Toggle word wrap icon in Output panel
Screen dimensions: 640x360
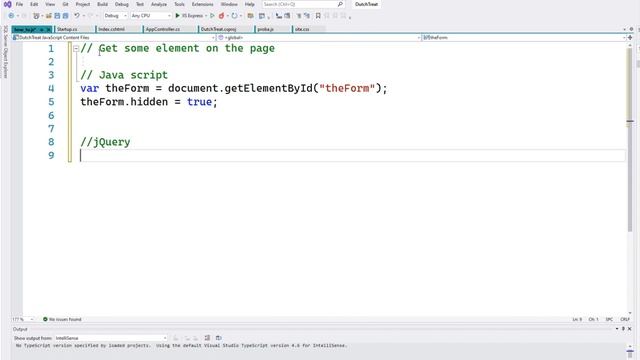tap(207, 338)
